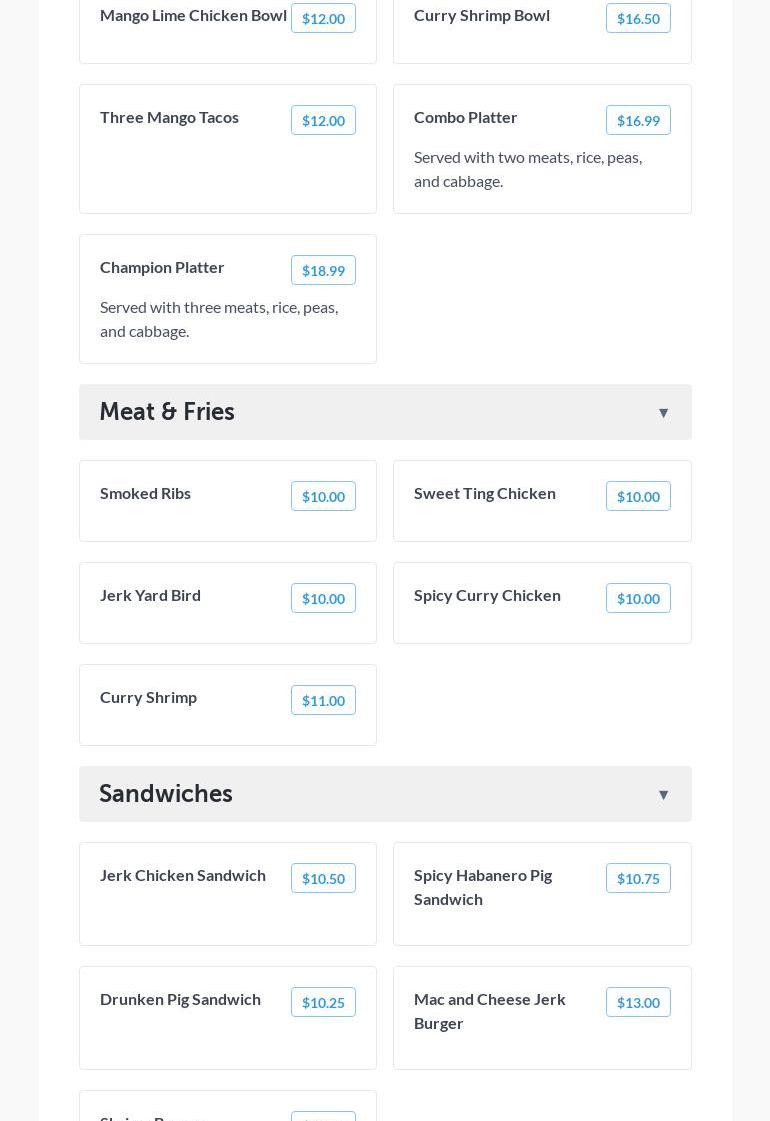Click Mac and Cheese Jerk Burger $13.00
The width and height of the screenshot is (770, 1121).
coord(638,1003)
